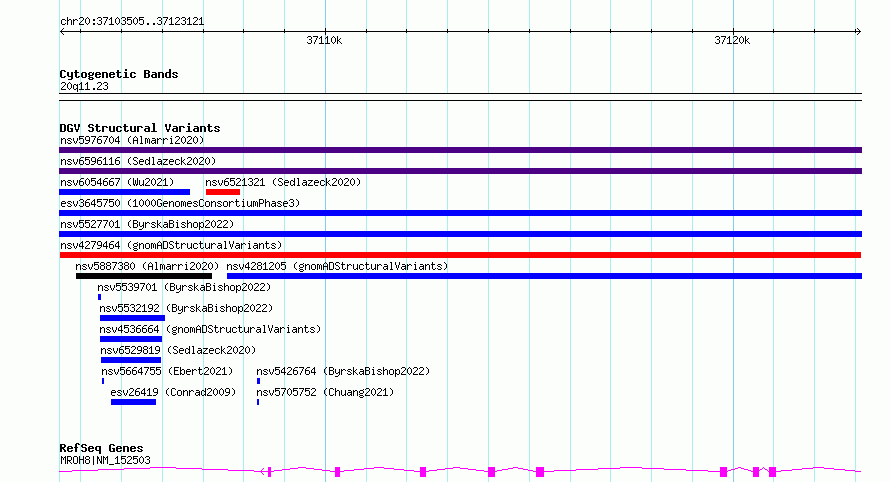Image resolution: width=890 pixels, height=482 pixels.
Task: Click the RefSeq Genes track title
Action: [101, 449]
